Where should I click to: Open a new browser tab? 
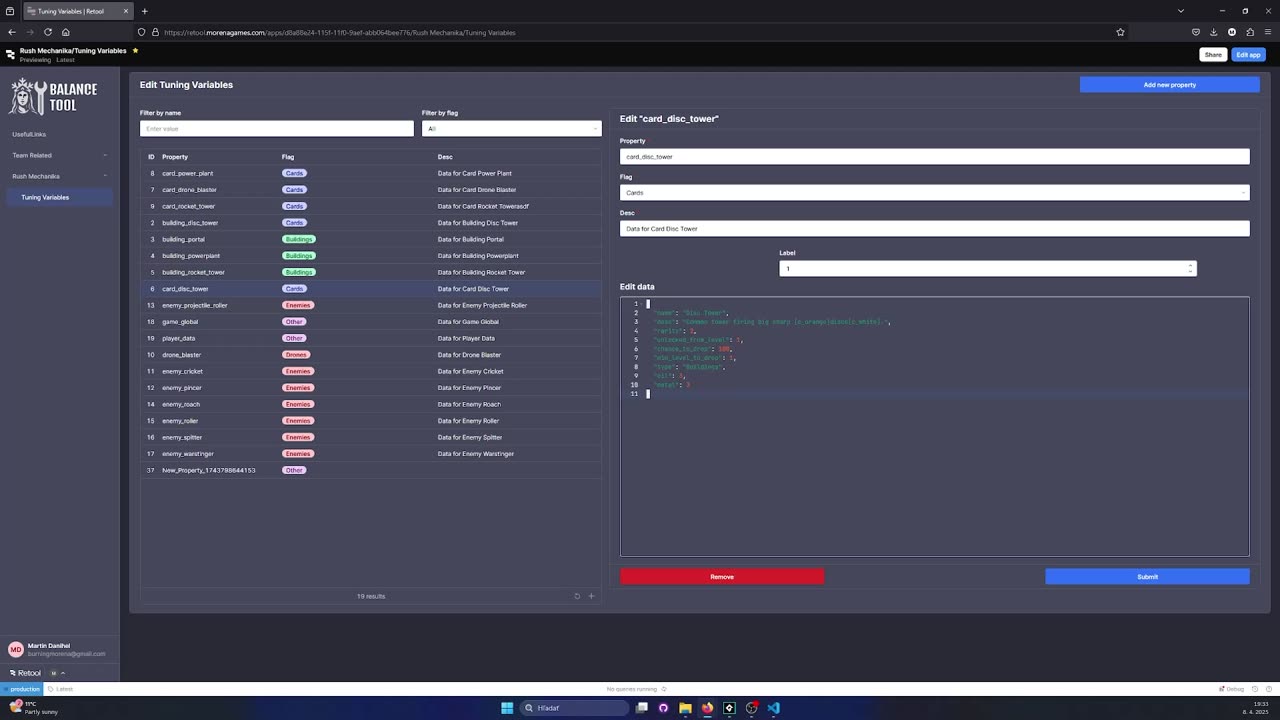point(144,11)
